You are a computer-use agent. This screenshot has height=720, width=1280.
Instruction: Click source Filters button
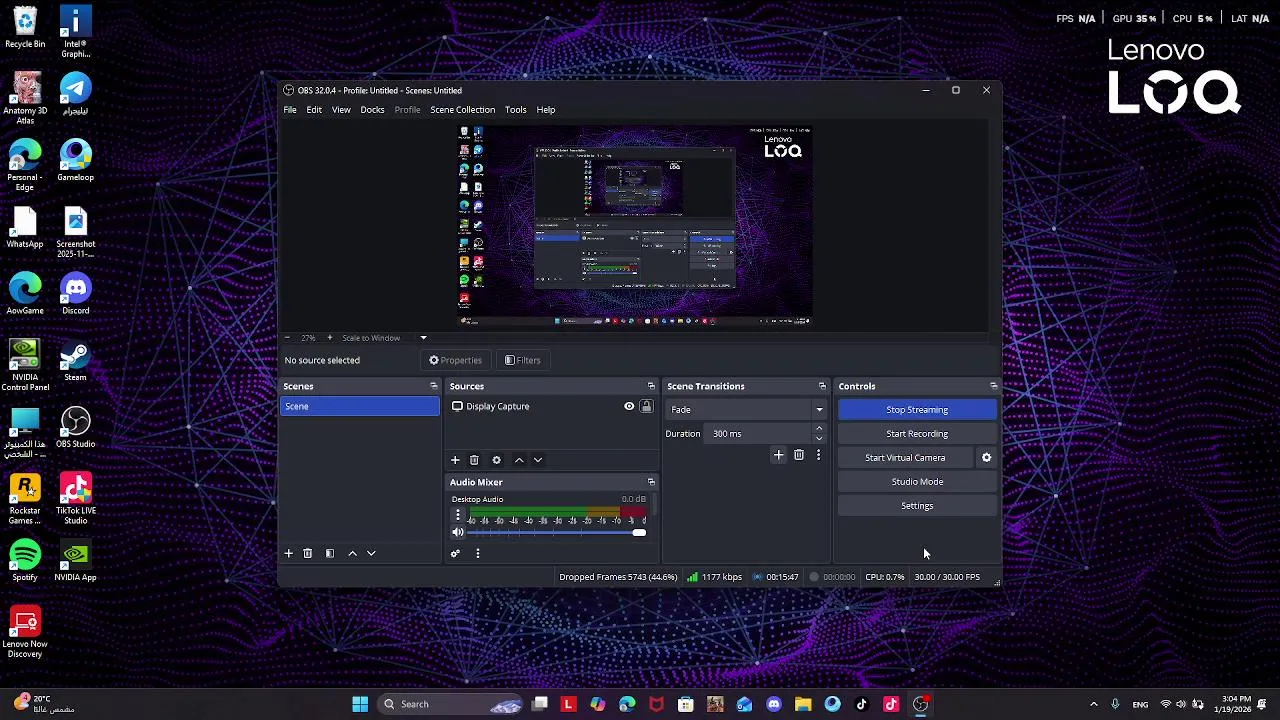(523, 360)
